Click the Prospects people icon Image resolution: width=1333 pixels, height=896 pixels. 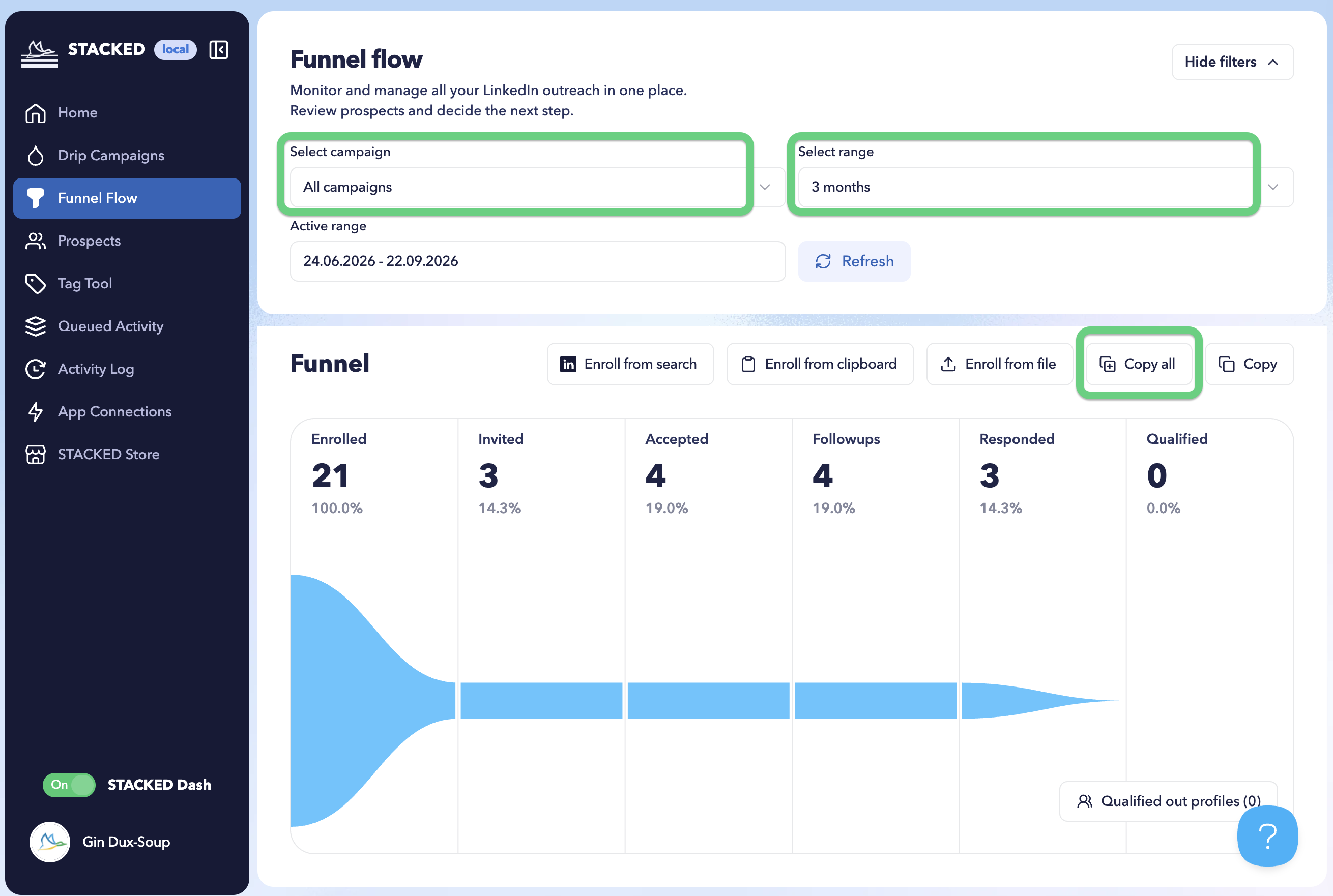click(x=36, y=241)
